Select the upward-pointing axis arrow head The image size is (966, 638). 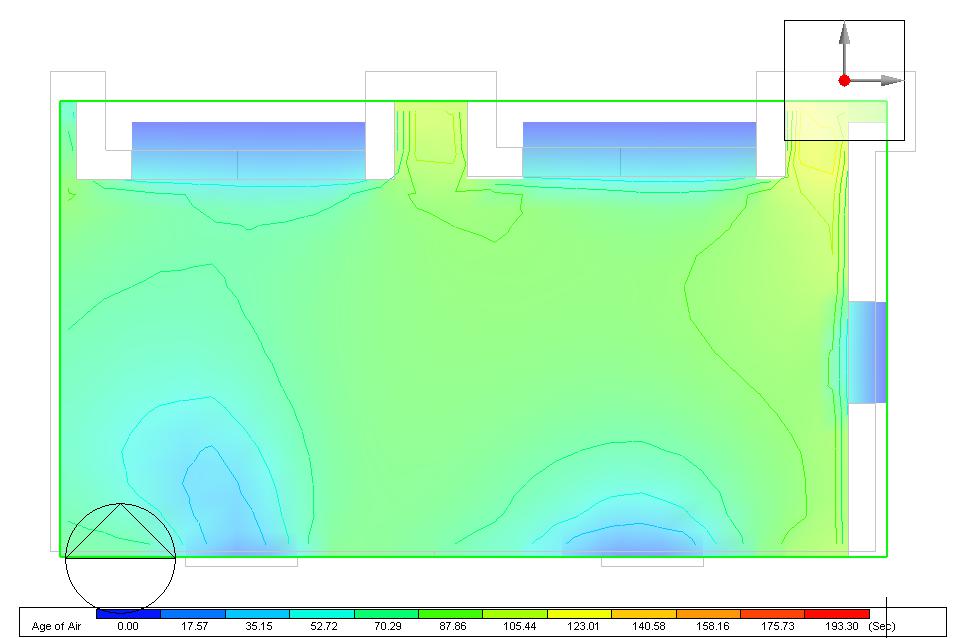click(x=845, y=33)
